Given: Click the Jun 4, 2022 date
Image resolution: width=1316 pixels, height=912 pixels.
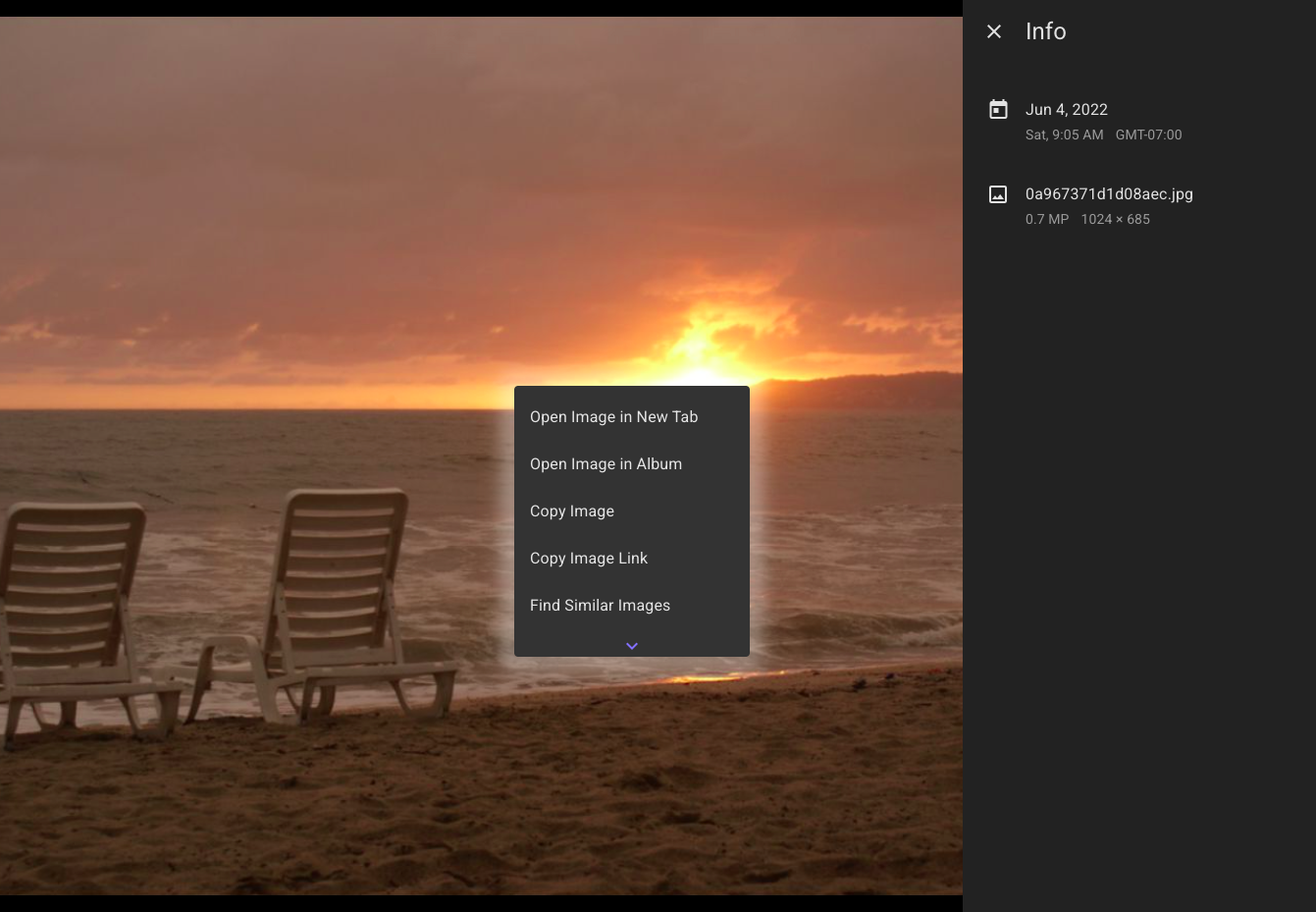Looking at the screenshot, I should (x=1067, y=109).
